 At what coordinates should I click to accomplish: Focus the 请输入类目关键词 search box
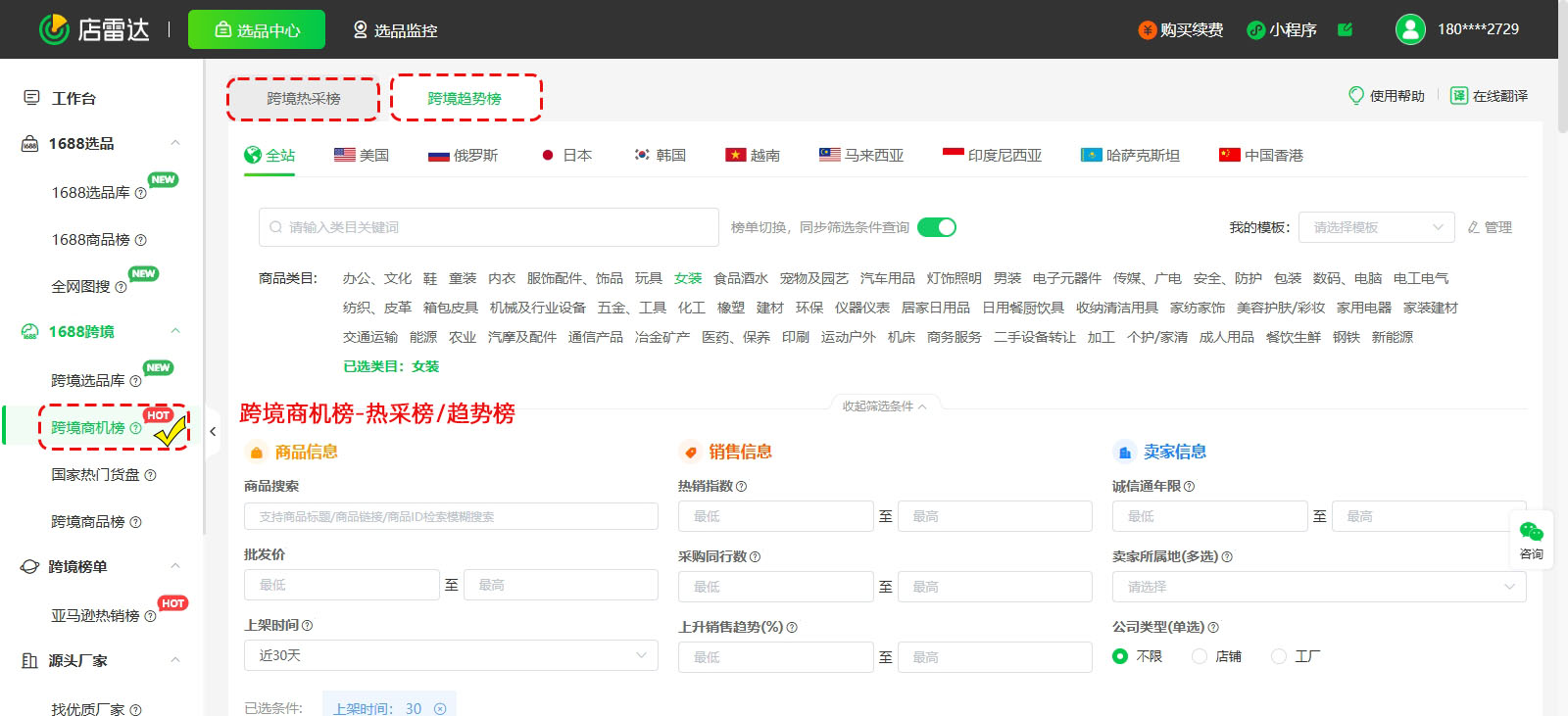tap(488, 227)
